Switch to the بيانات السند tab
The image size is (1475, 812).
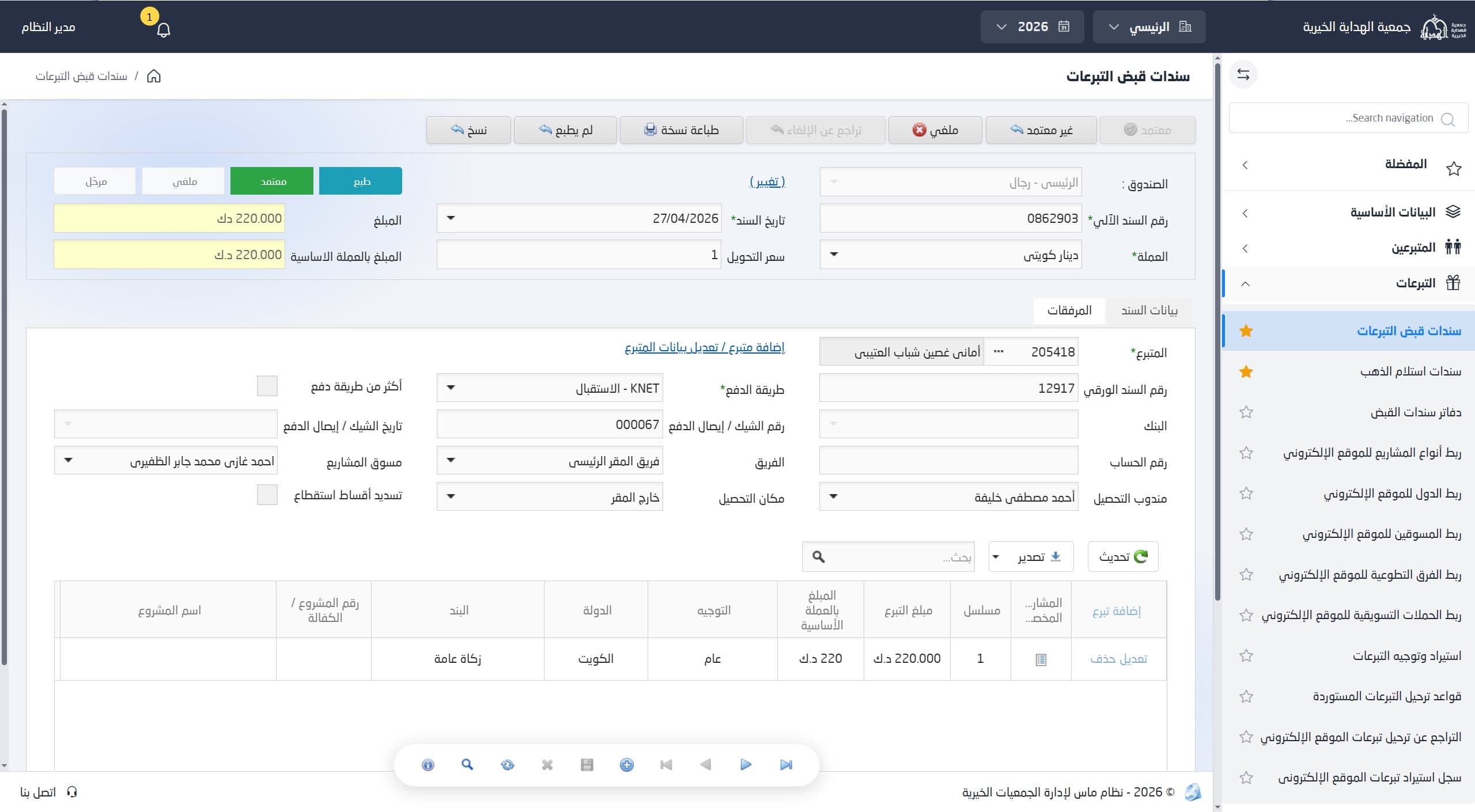[1149, 310]
